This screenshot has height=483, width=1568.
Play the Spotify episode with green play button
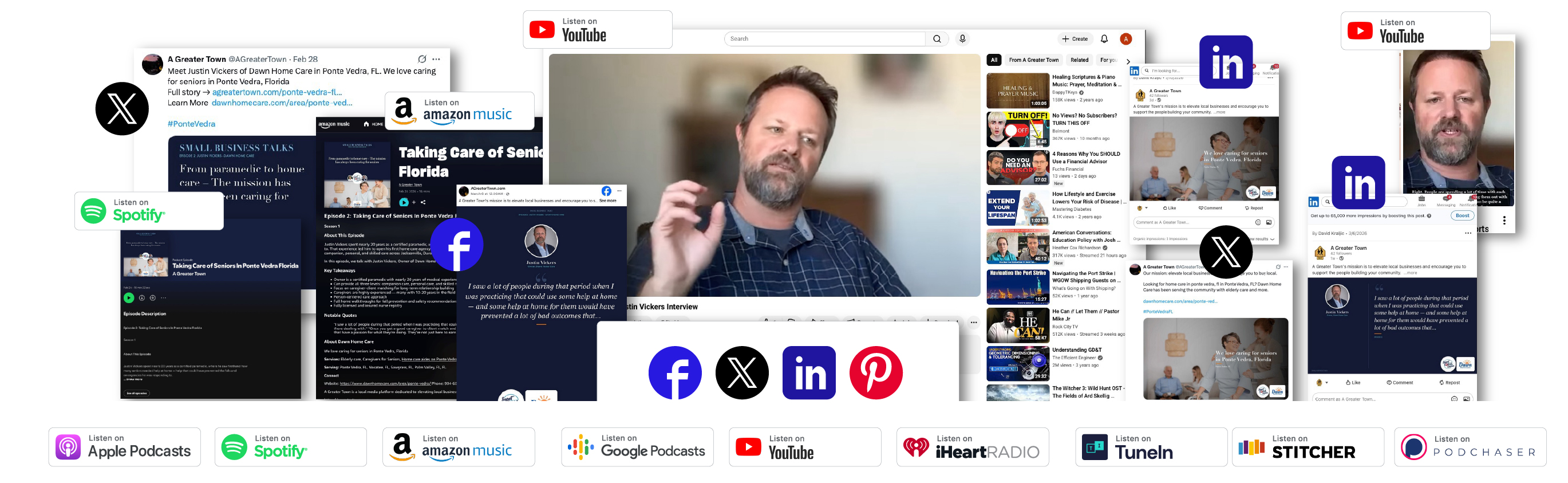coord(128,298)
